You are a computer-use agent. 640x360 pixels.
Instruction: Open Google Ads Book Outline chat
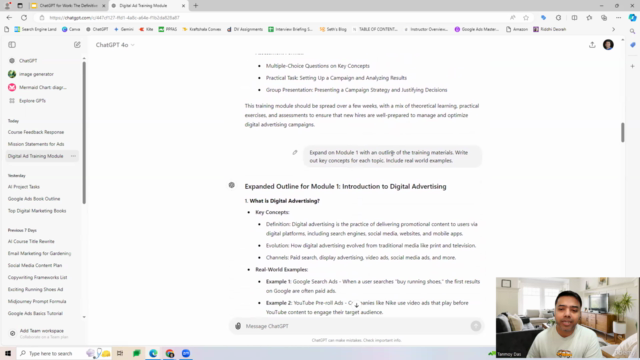[x=34, y=199]
